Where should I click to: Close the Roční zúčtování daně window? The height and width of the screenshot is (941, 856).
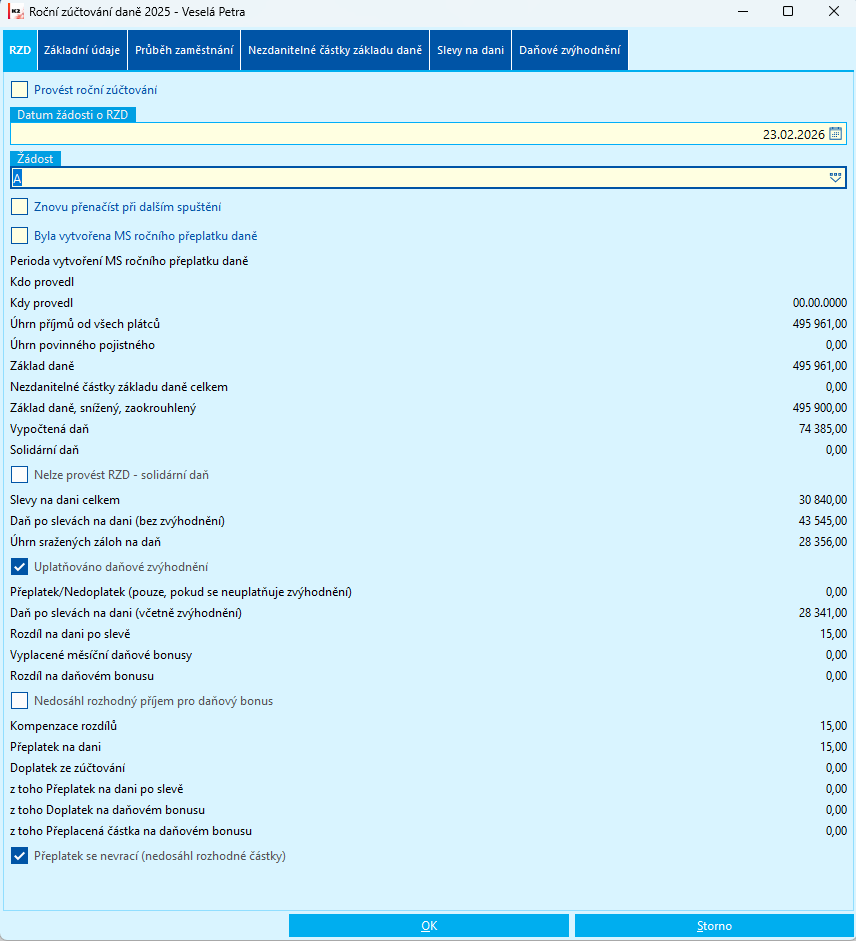coord(834,11)
